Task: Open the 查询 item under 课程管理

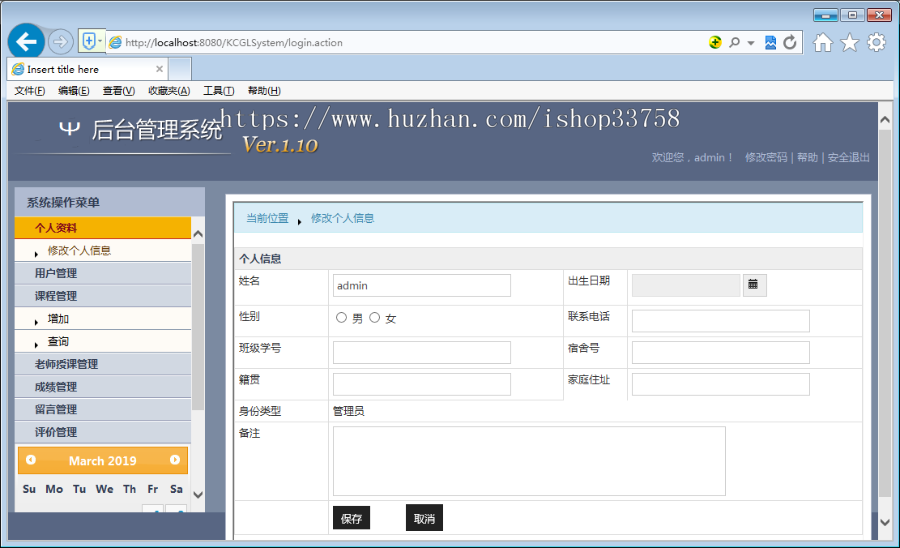Action: (x=58, y=341)
